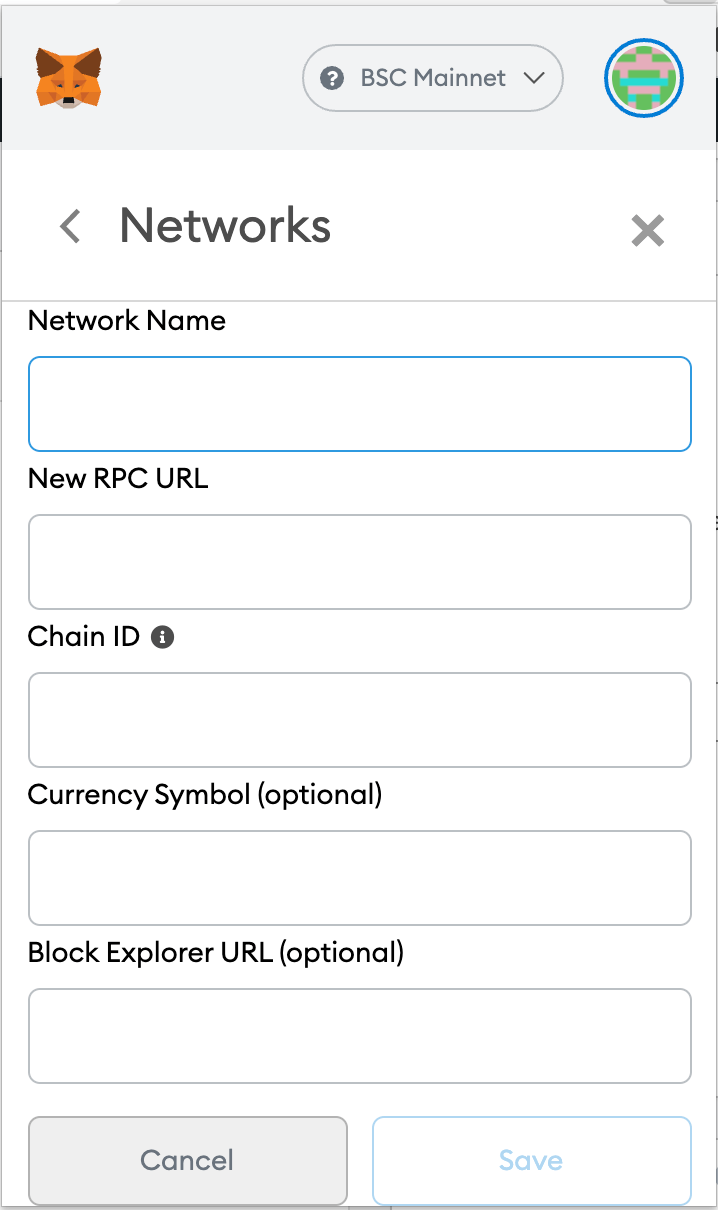
Task: Close the Networks settings panel with the X
Action: tap(648, 231)
